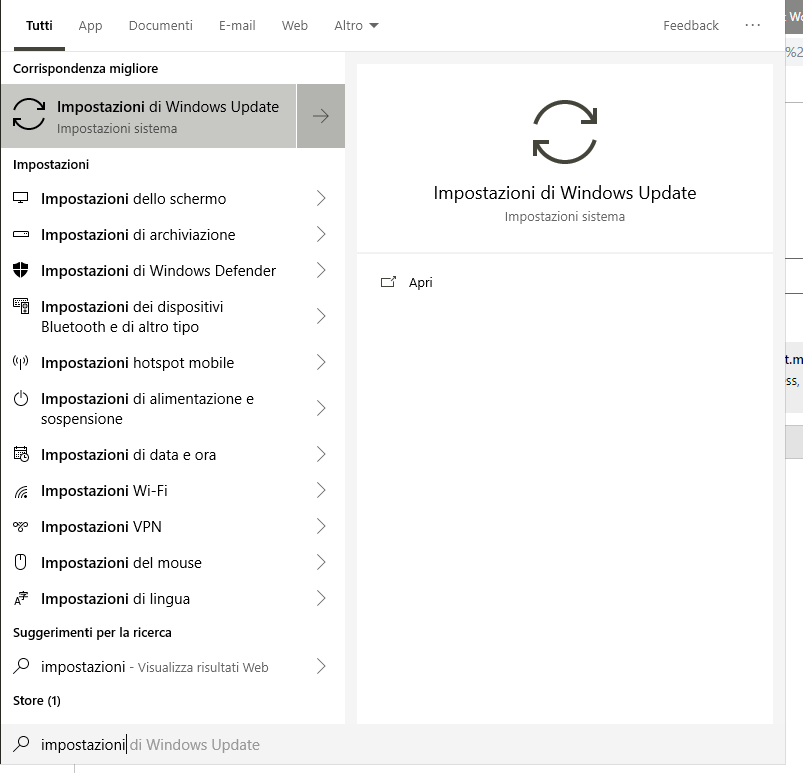The image size is (803, 773).
Task: Open Impostazioni VPN result
Action: (173, 526)
